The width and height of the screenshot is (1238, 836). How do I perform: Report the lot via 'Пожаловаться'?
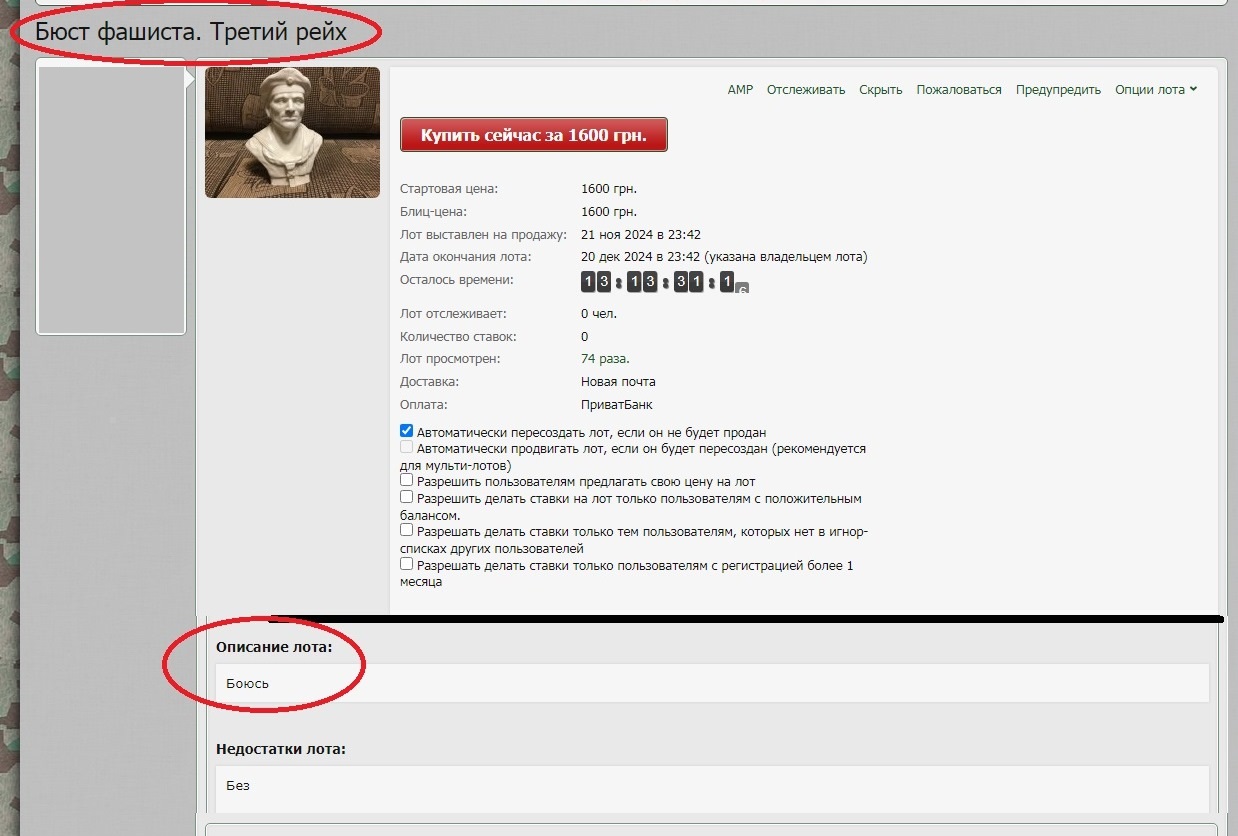tap(958, 90)
